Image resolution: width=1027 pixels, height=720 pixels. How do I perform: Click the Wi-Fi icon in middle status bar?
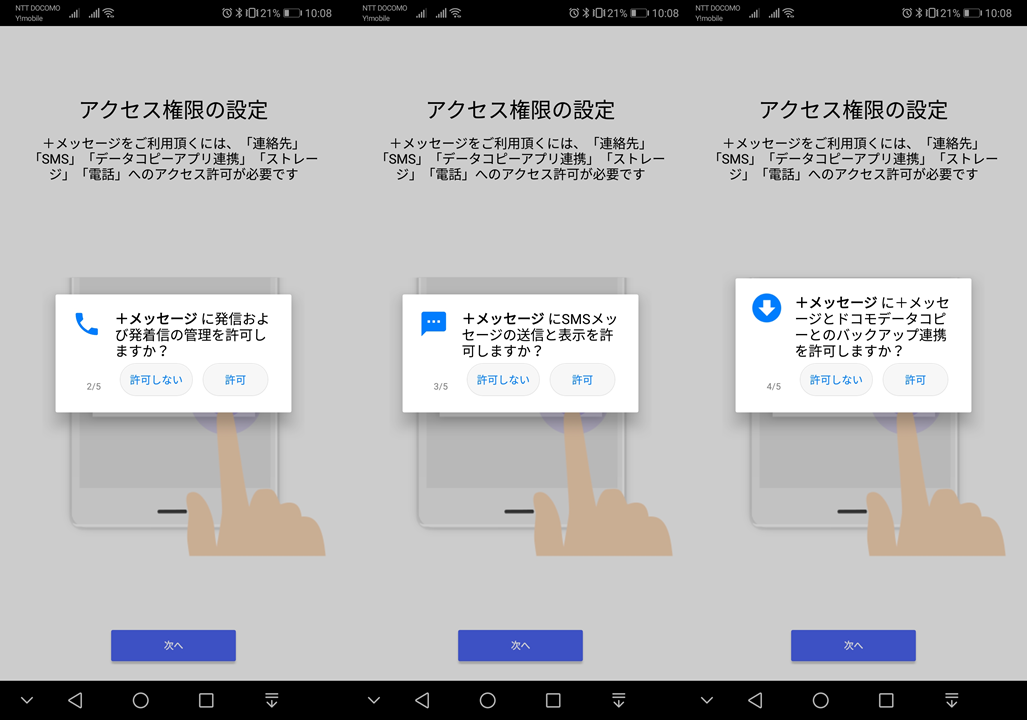coord(456,13)
